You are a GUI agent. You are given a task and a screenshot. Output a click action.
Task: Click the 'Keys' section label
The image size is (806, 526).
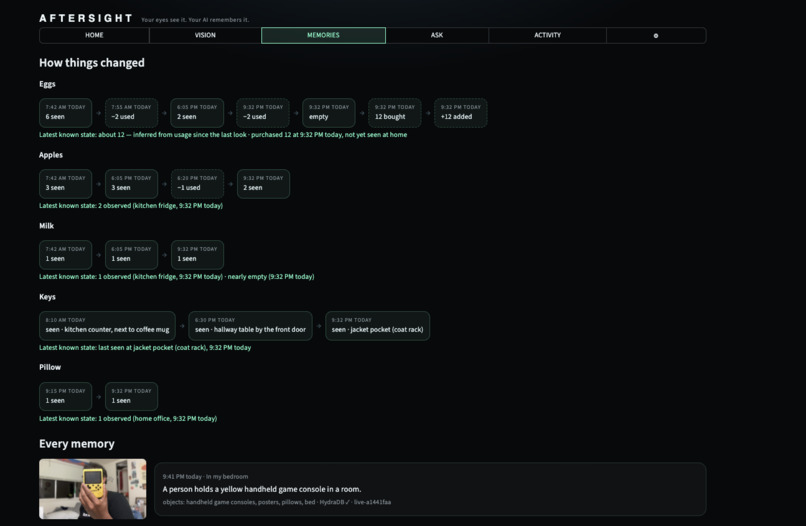(47, 297)
